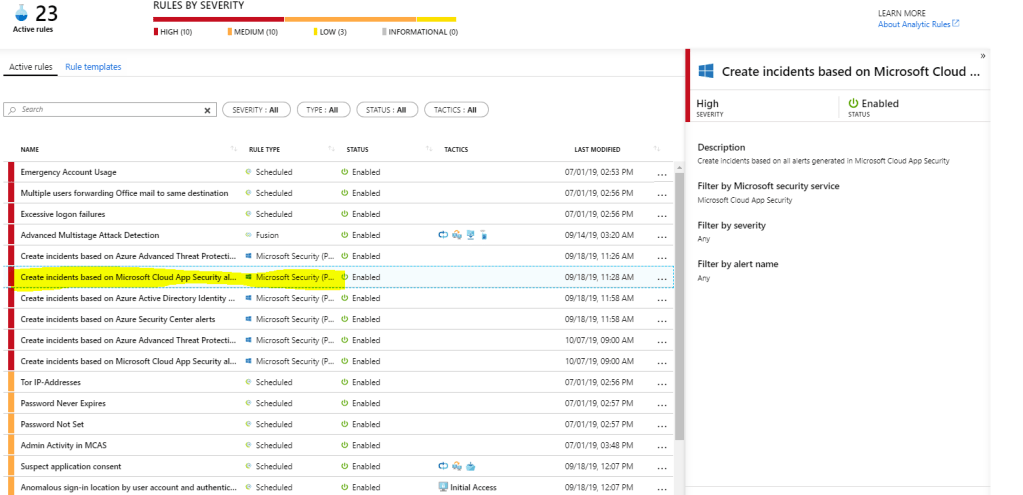Open the SEVERITY filter dropdown

255,110
